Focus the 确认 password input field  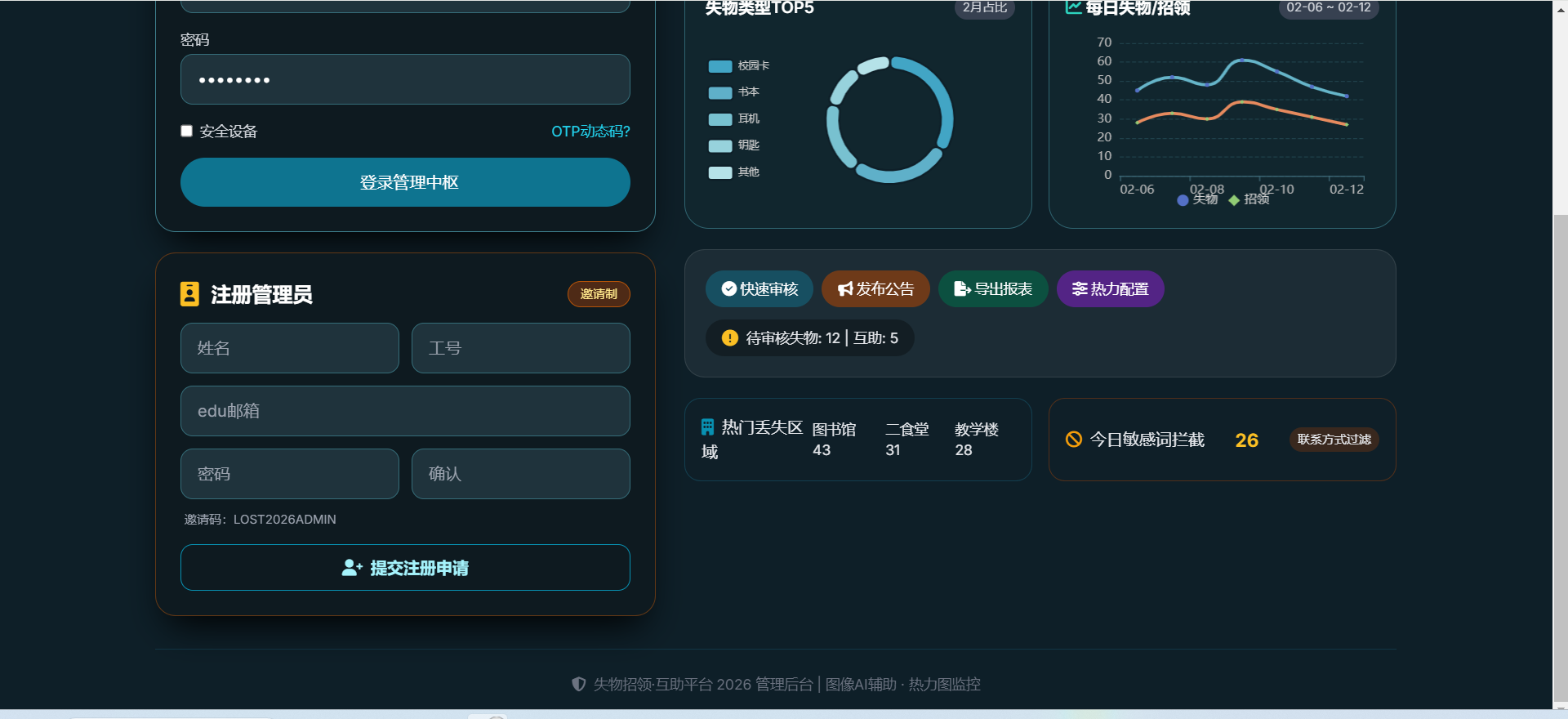pos(521,474)
